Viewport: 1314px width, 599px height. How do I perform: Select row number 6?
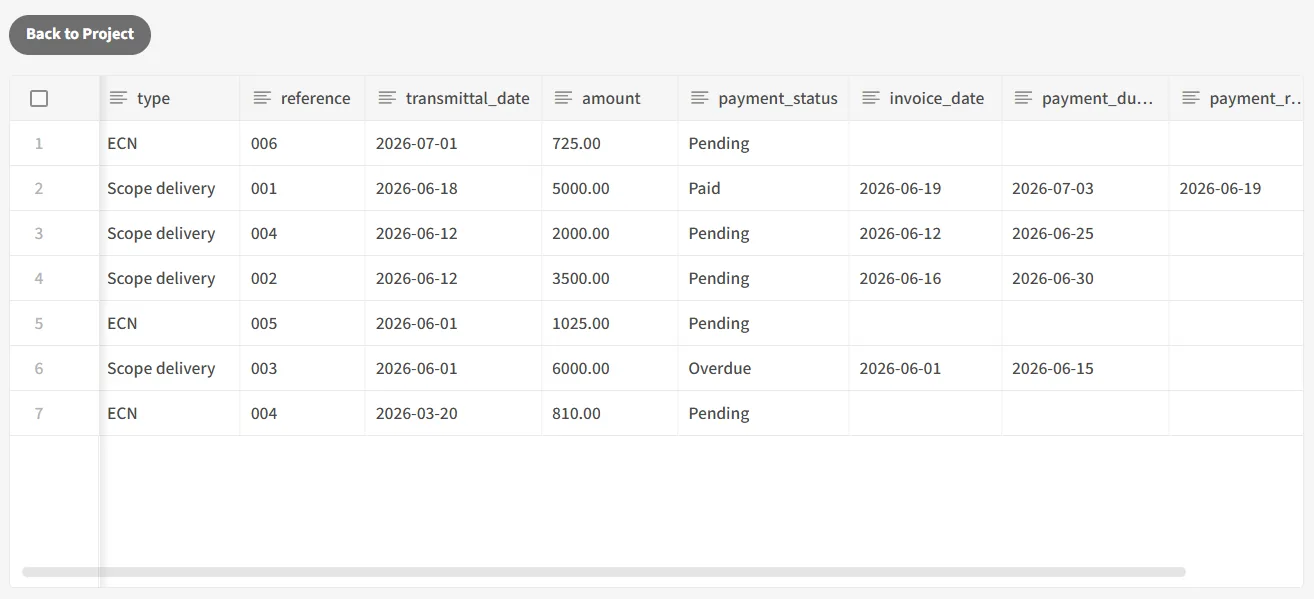[x=39, y=368]
